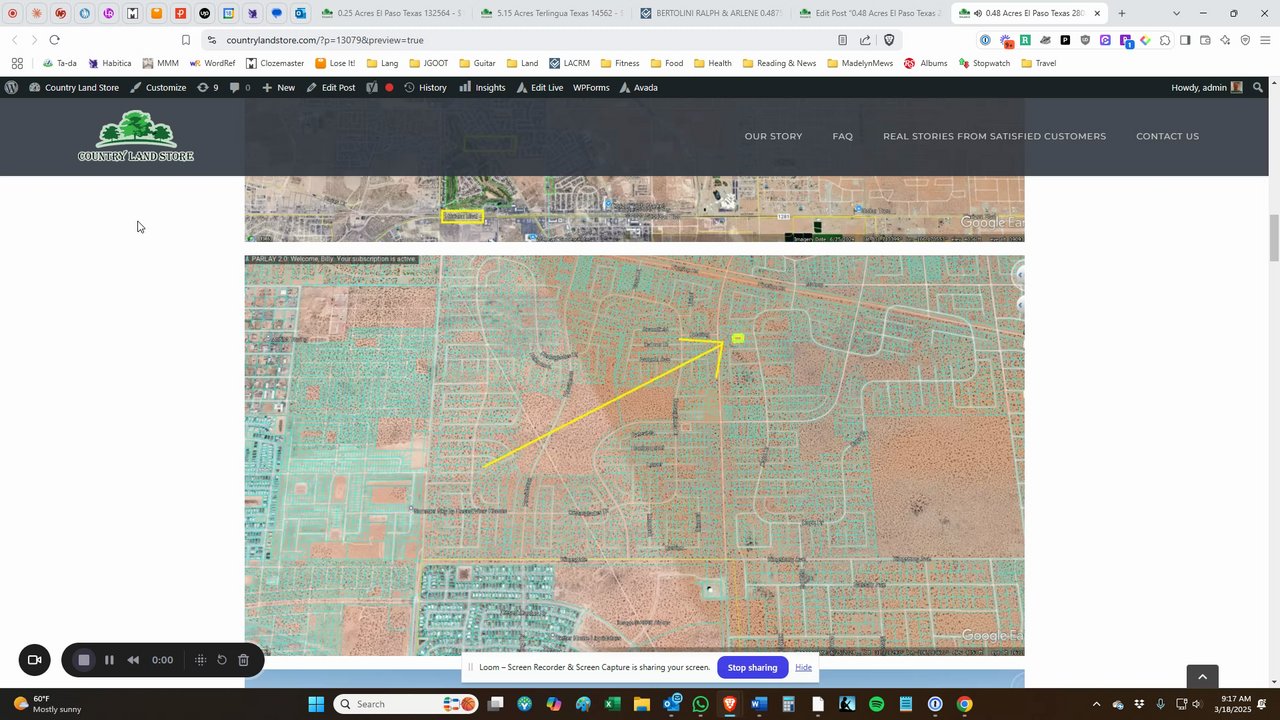
Task: Open the Yoast SEO admin bar icon
Action: point(372,88)
